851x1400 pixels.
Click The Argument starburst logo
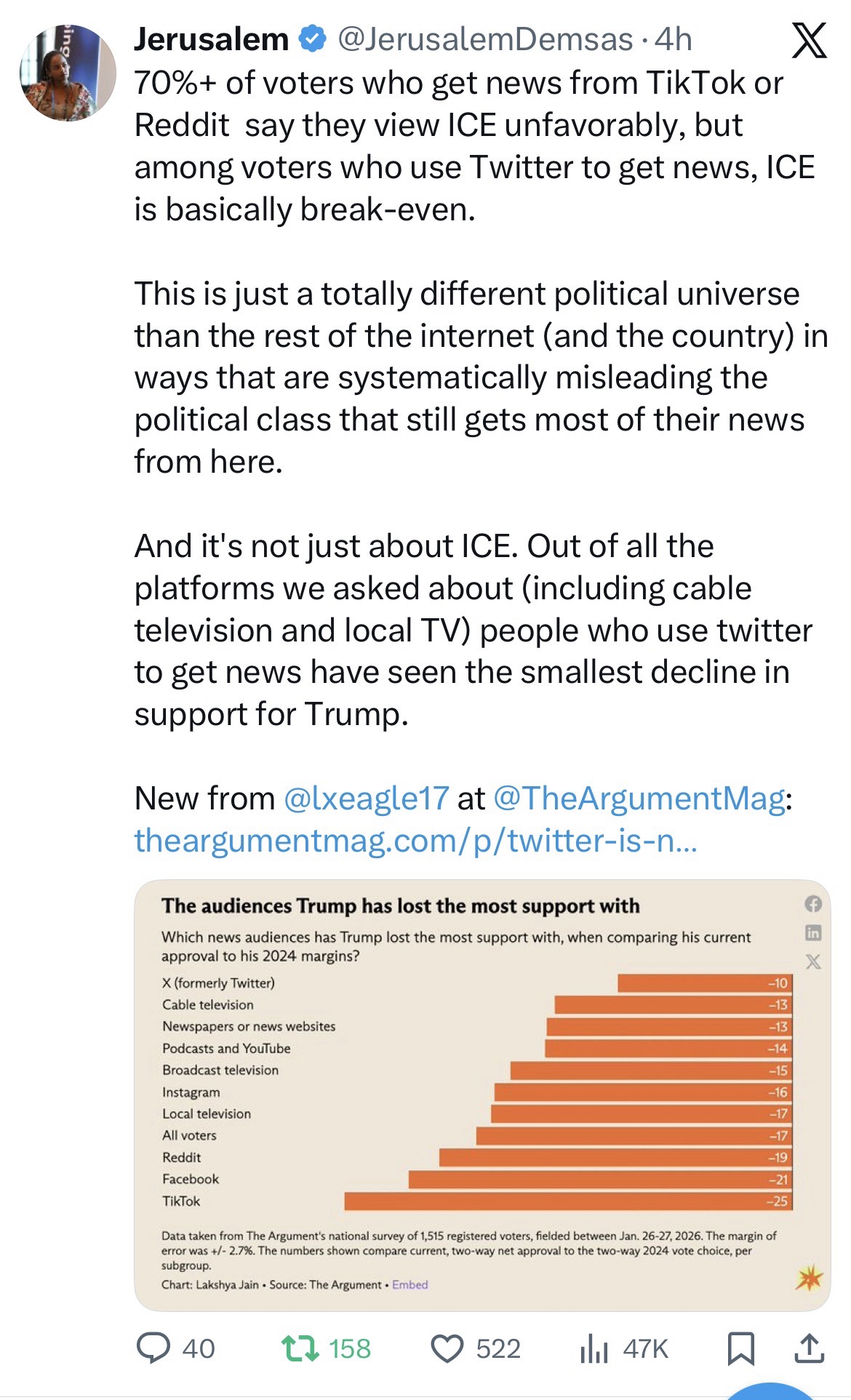810,1278
